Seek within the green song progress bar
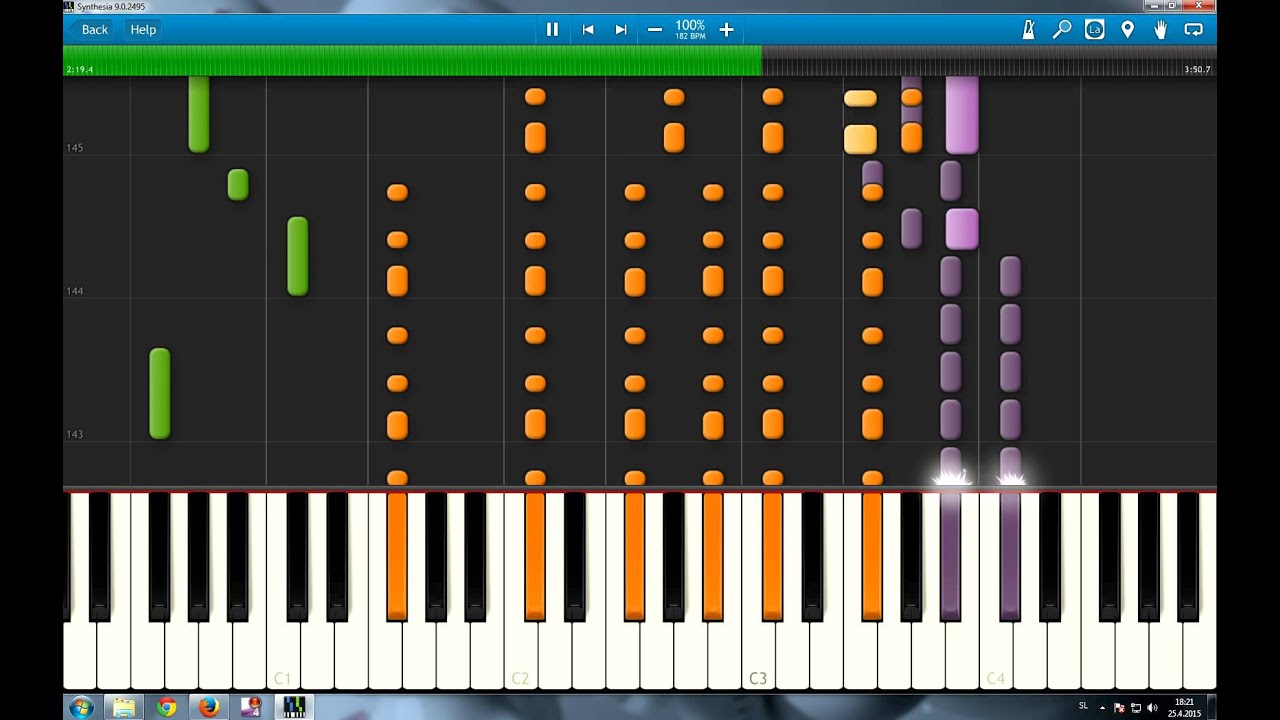This screenshot has width=1280, height=720. [x=412, y=61]
